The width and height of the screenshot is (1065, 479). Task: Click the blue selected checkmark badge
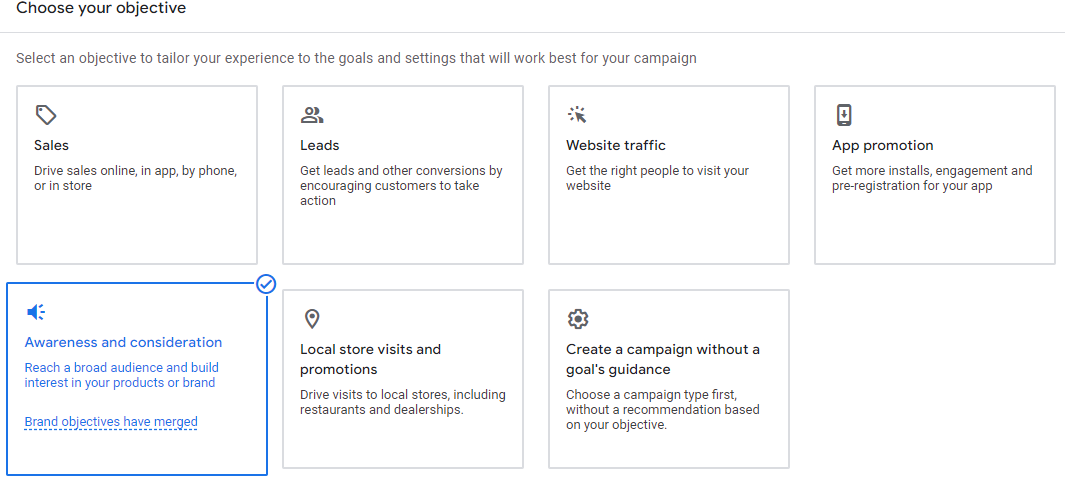[x=266, y=284]
